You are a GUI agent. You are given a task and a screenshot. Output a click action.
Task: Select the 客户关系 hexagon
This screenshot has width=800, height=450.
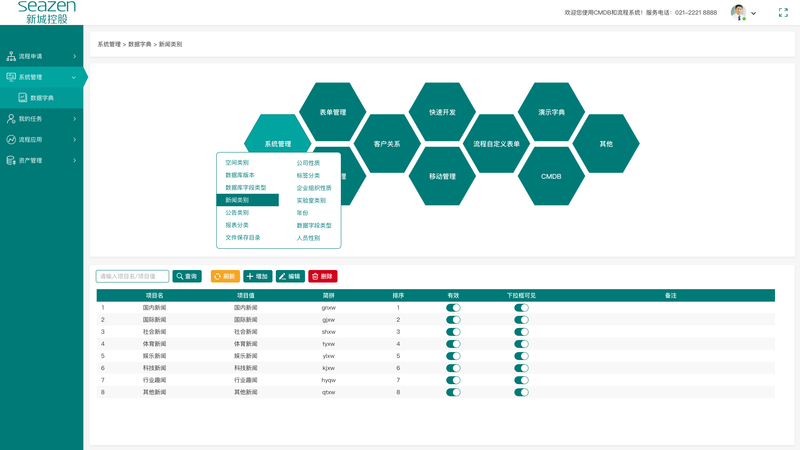[387, 144]
